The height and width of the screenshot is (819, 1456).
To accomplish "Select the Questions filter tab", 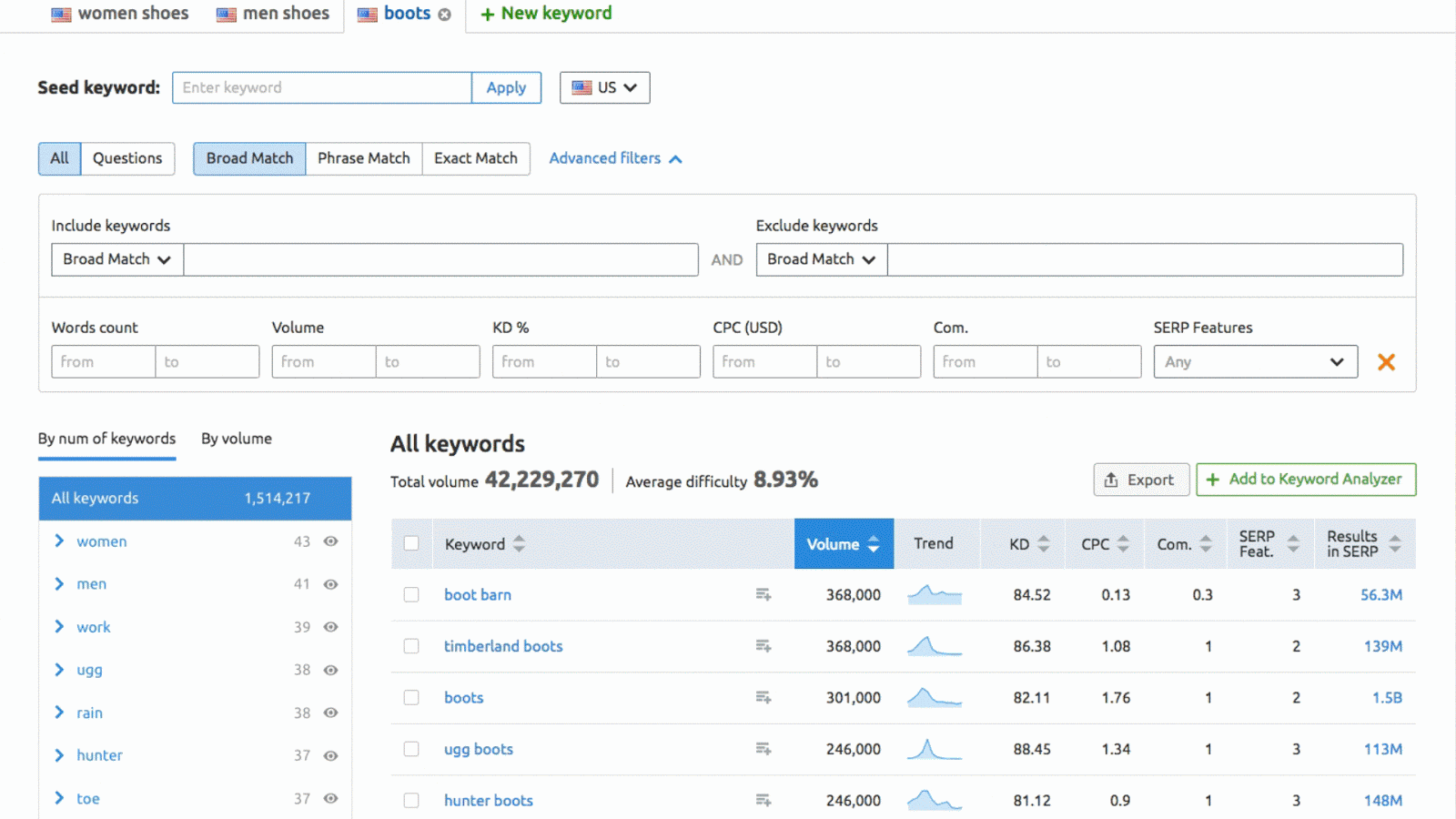I will point(127,158).
